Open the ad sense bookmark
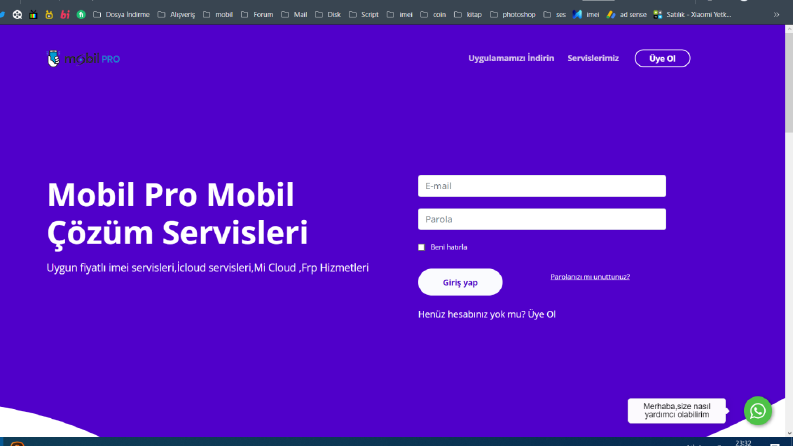Image resolution: width=793 pixels, height=446 pixels. click(x=627, y=15)
